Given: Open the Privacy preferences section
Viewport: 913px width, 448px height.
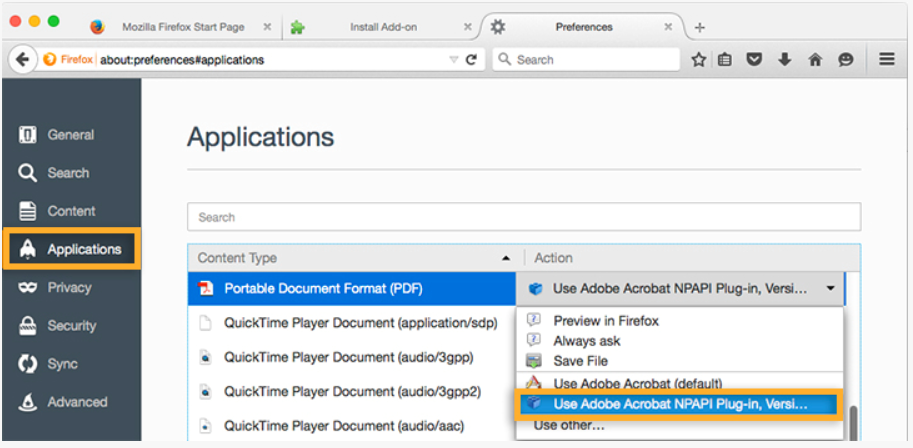Looking at the screenshot, I should point(69,288).
